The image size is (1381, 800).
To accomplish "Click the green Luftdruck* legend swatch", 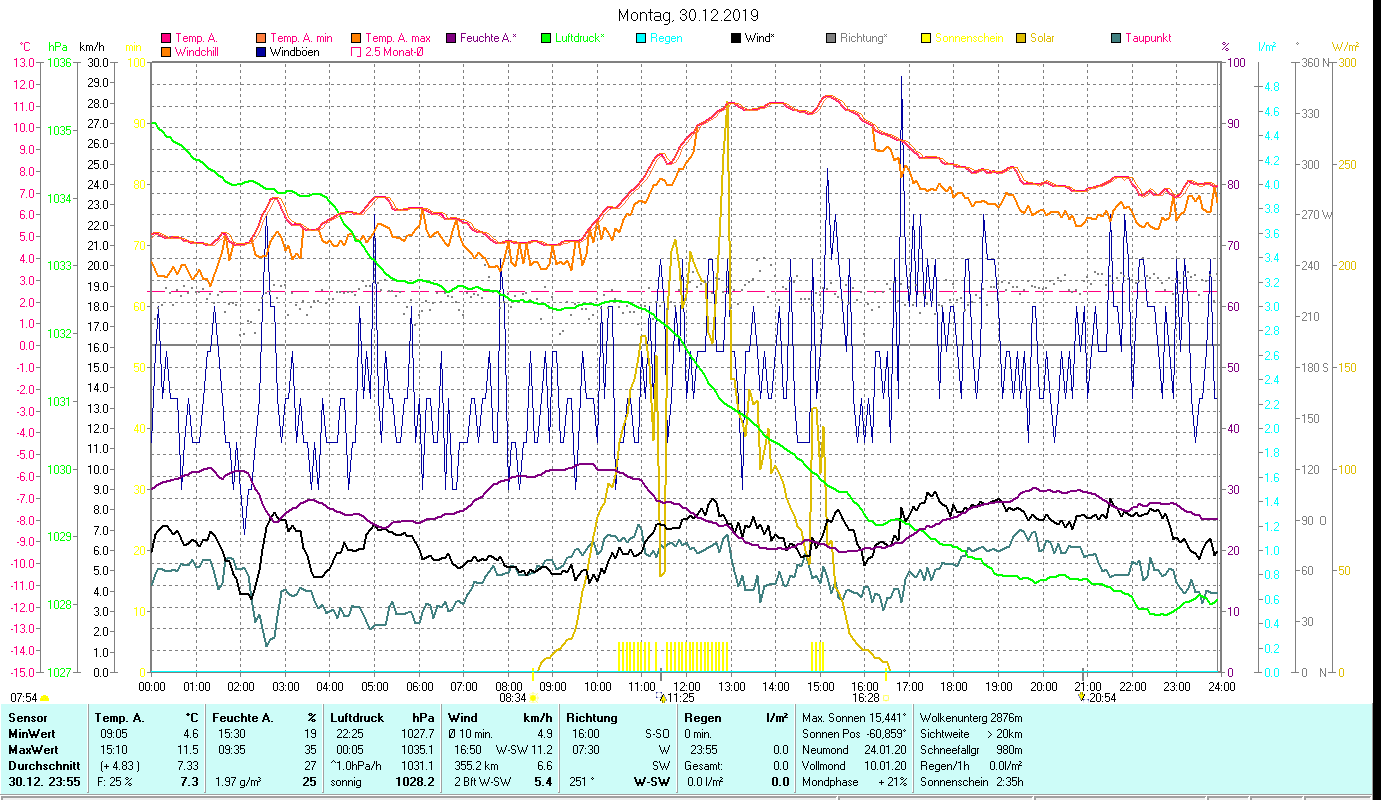I will 546,39.
